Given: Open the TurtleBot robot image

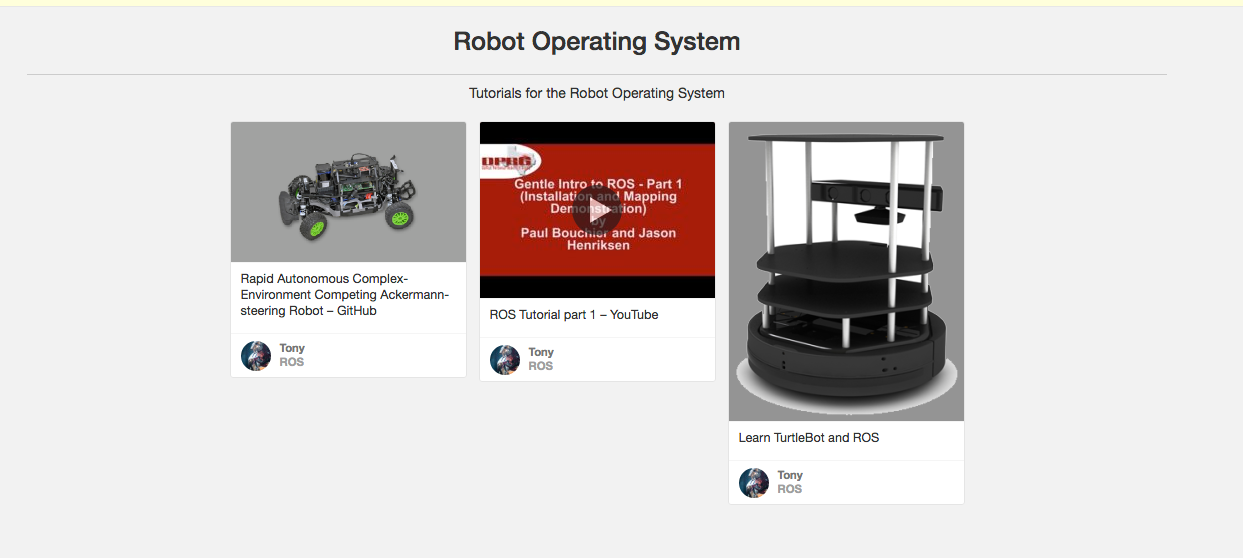Looking at the screenshot, I should coord(846,271).
